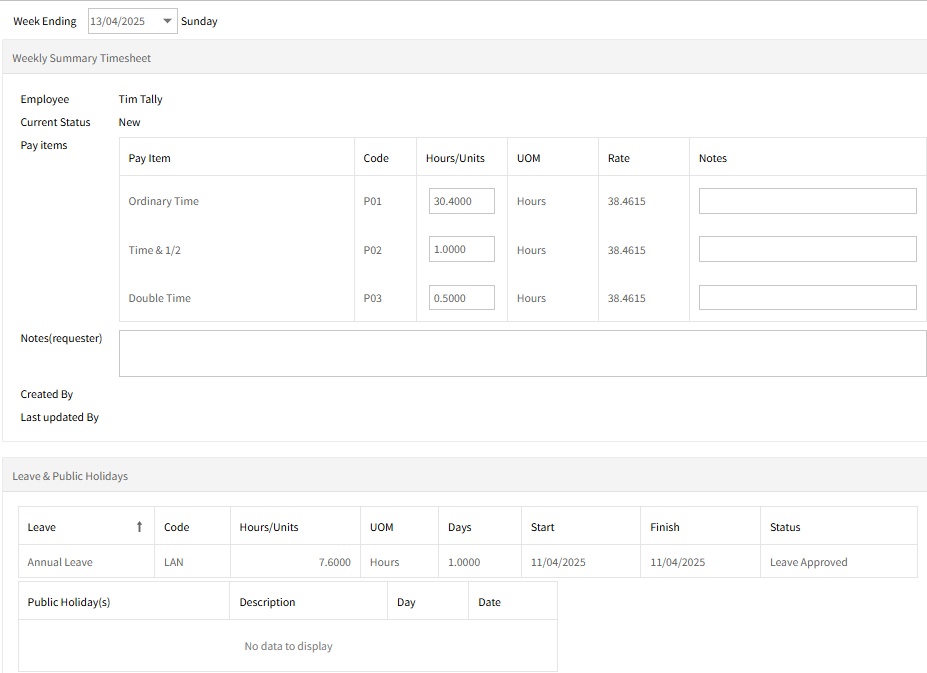Edit Time & 1/2 hours field
The image size is (927, 673).
462,249
